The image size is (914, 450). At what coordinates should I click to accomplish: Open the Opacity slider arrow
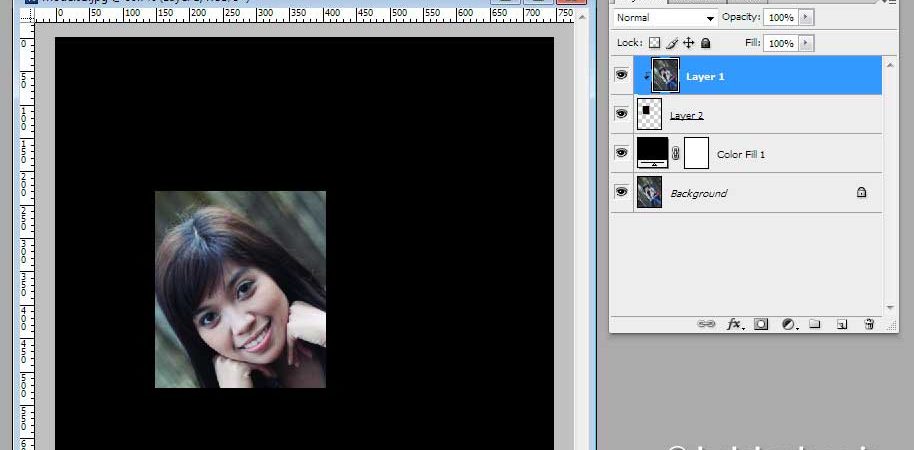pyautogui.click(x=806, y=17)
